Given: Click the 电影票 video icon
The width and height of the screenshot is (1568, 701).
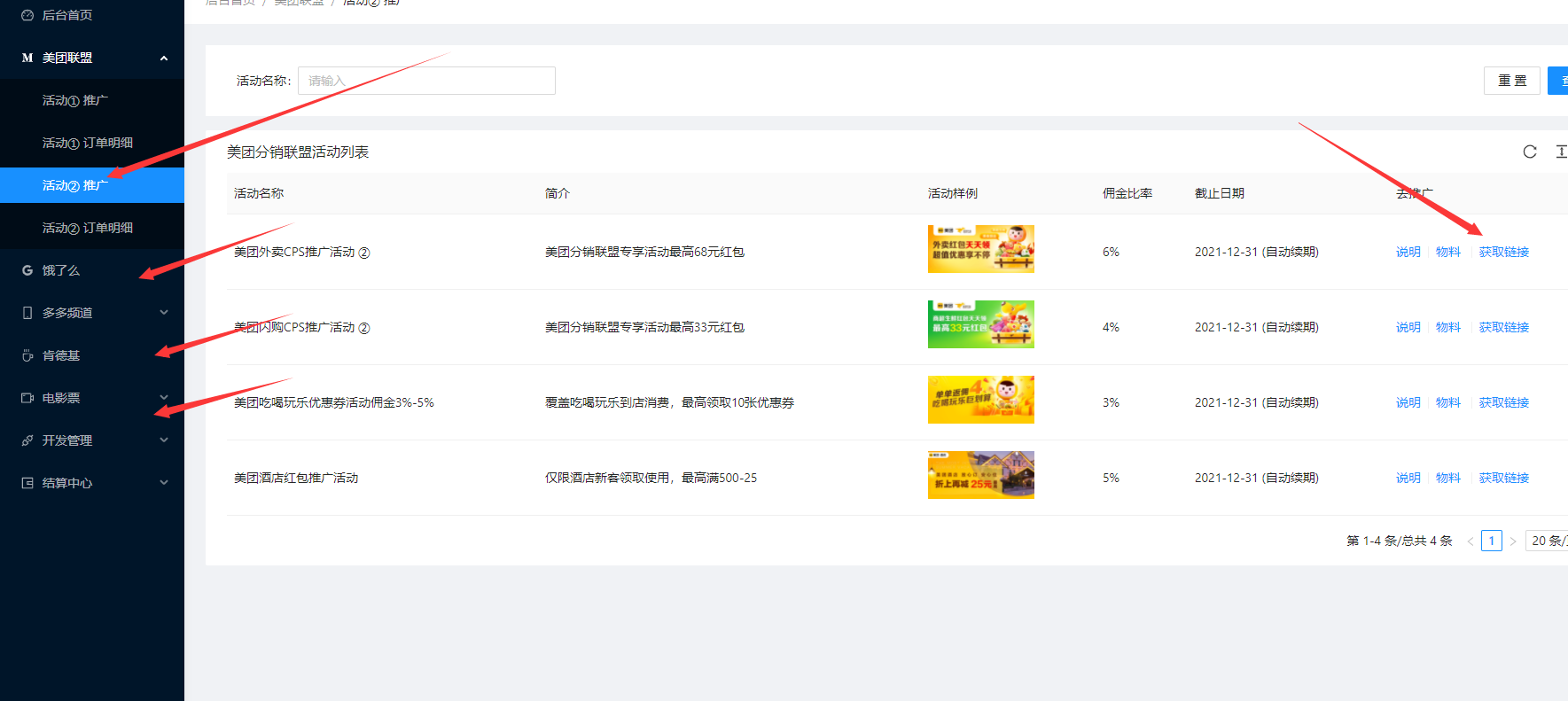Looking at the screenshot, I should pyautogui.click(x=27, y=398).
